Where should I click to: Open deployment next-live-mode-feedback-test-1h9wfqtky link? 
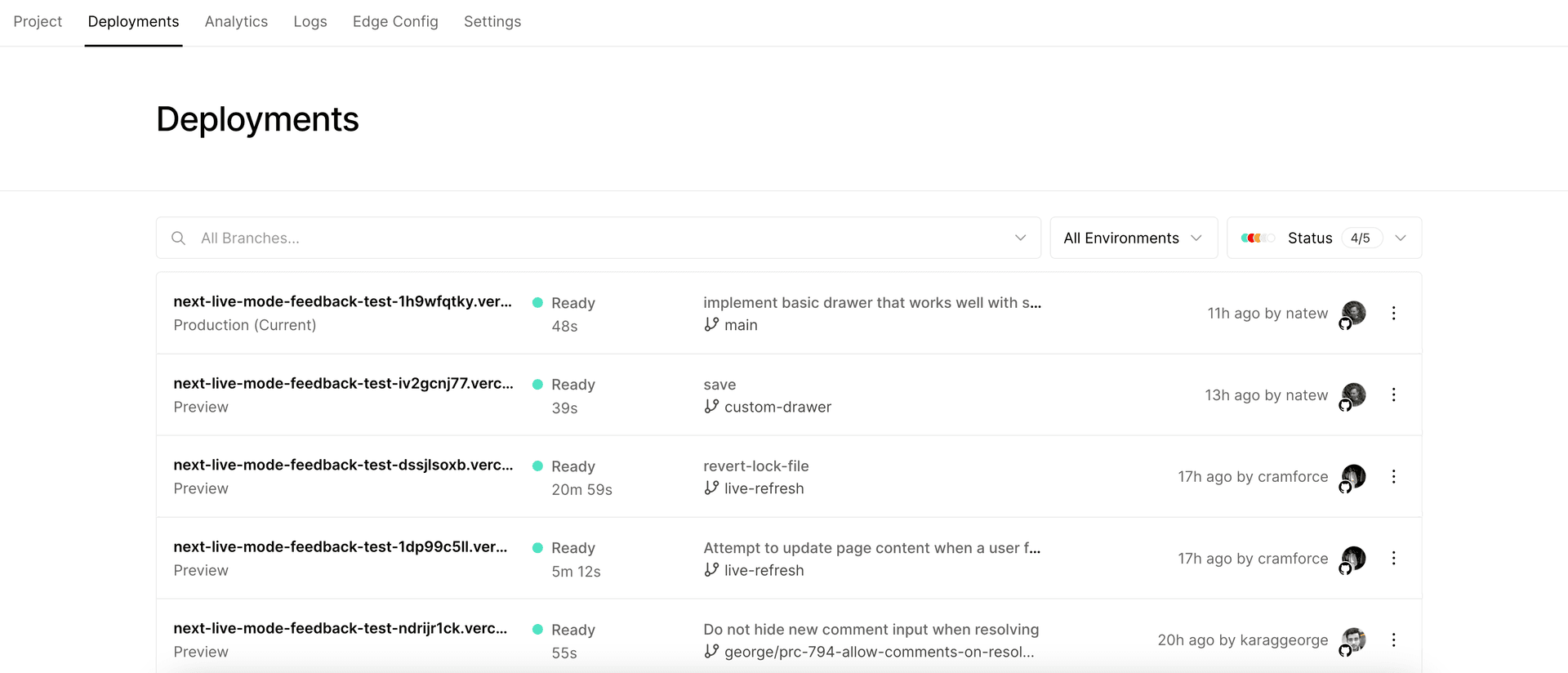click(342, 301)
